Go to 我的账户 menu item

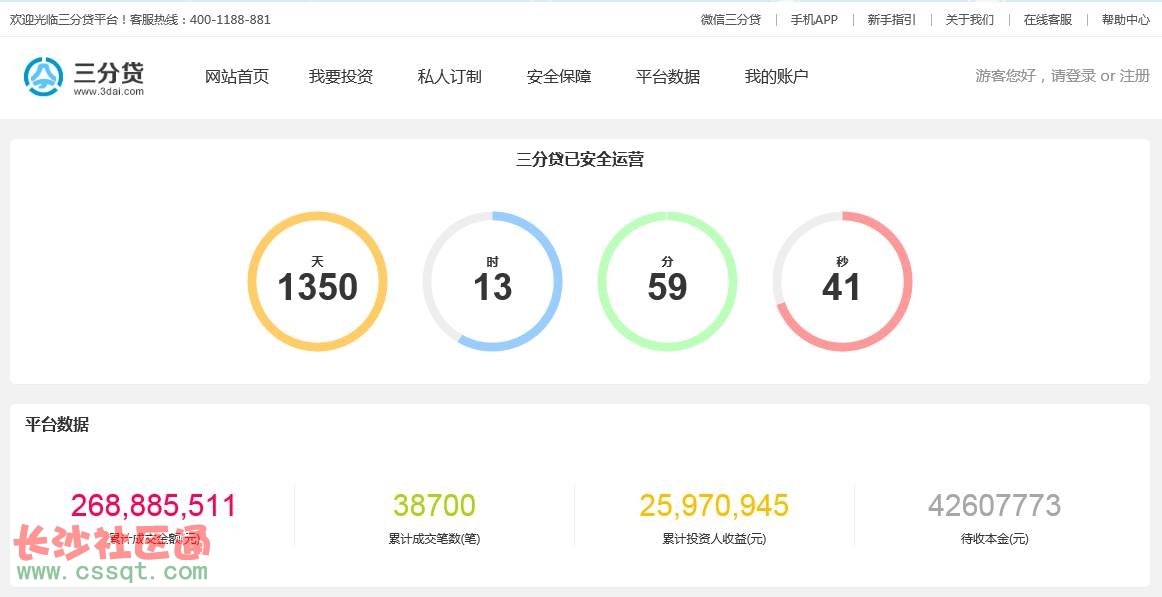[776, 76]
